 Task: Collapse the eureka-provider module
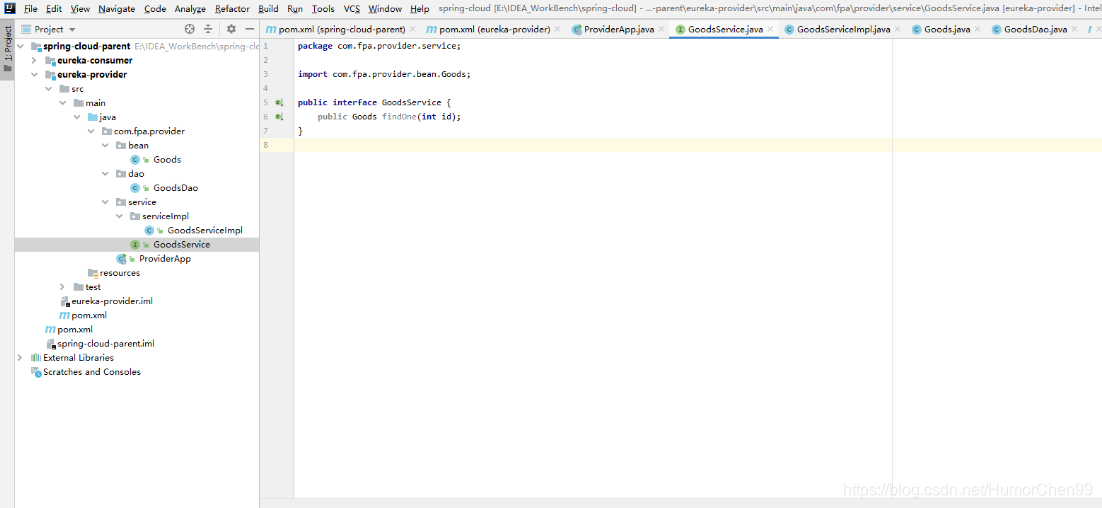click(x=33, y=74)
